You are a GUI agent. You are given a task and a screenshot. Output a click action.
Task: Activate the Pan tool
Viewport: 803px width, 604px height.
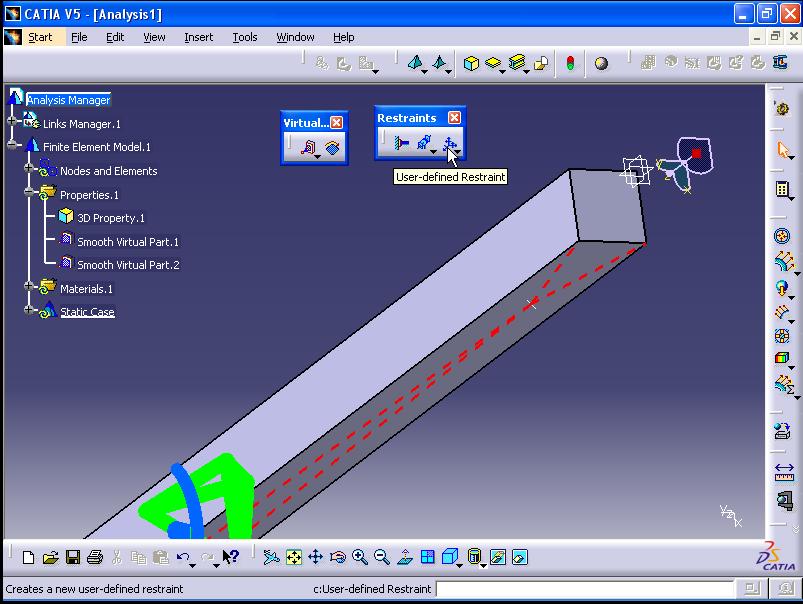tap(315, 557)
